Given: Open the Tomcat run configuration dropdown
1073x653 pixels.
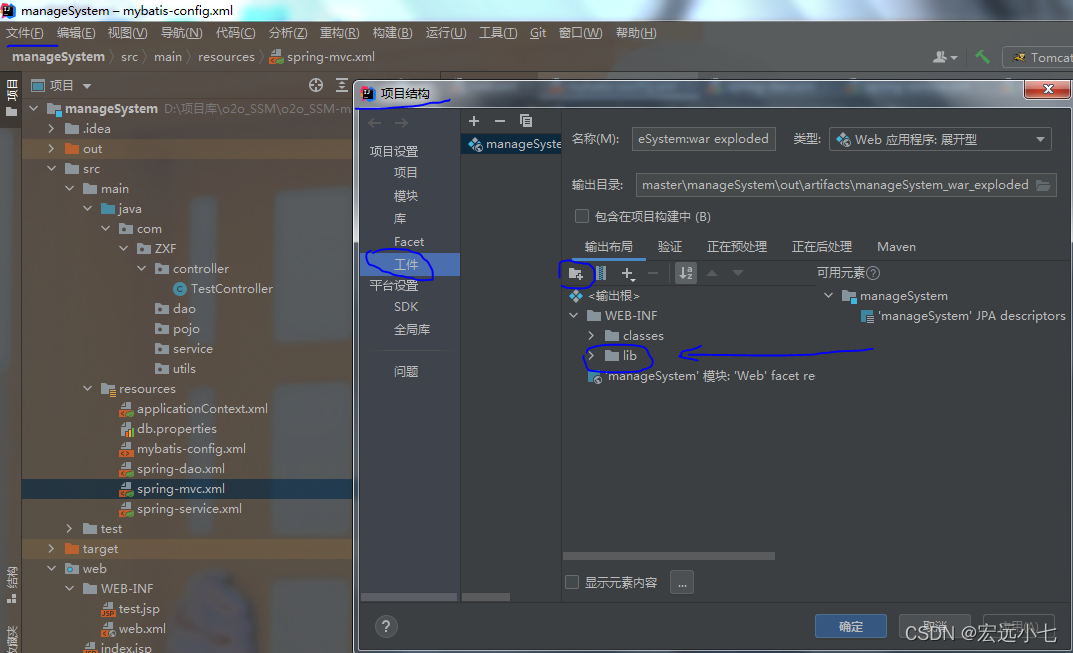Looking at the screenshot, I should [x=1039, y=57].
